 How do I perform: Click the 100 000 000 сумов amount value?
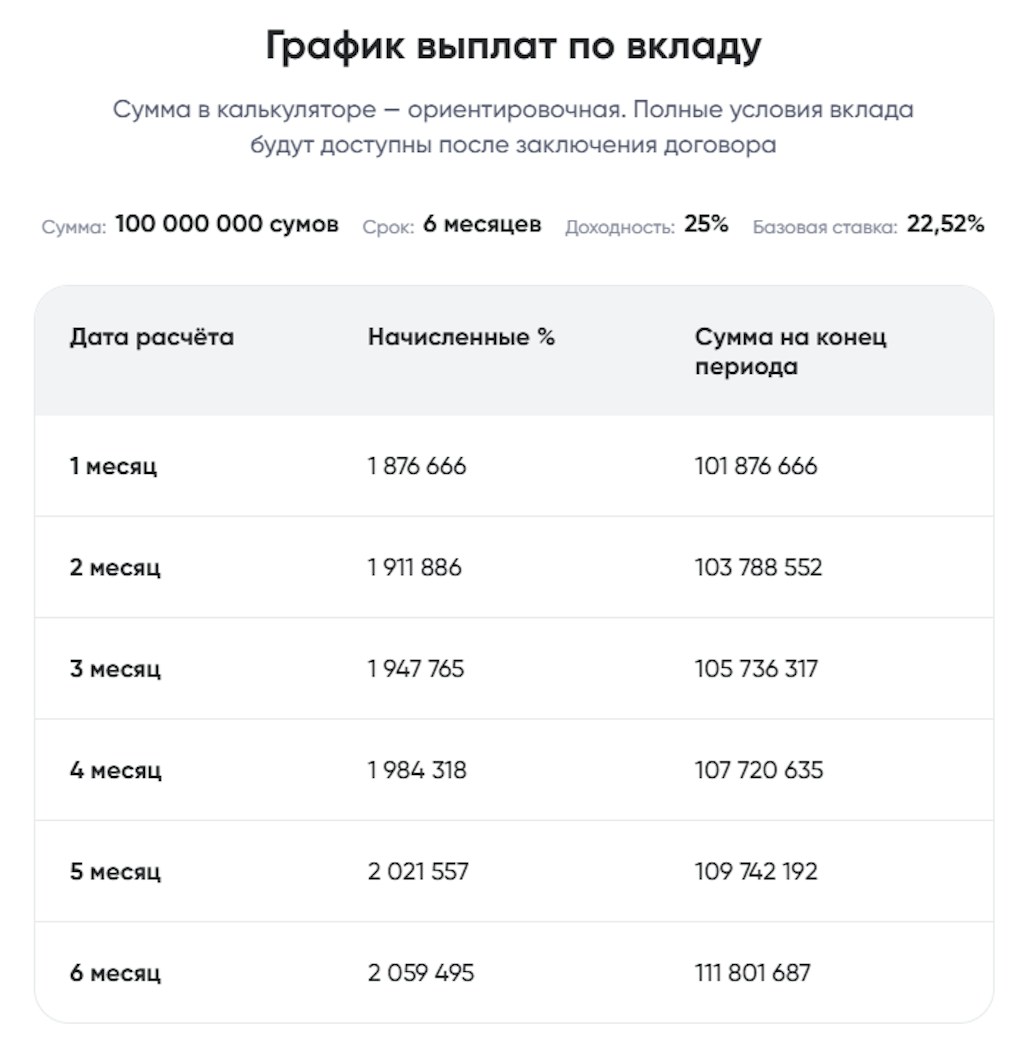click(x=227, y=225)
